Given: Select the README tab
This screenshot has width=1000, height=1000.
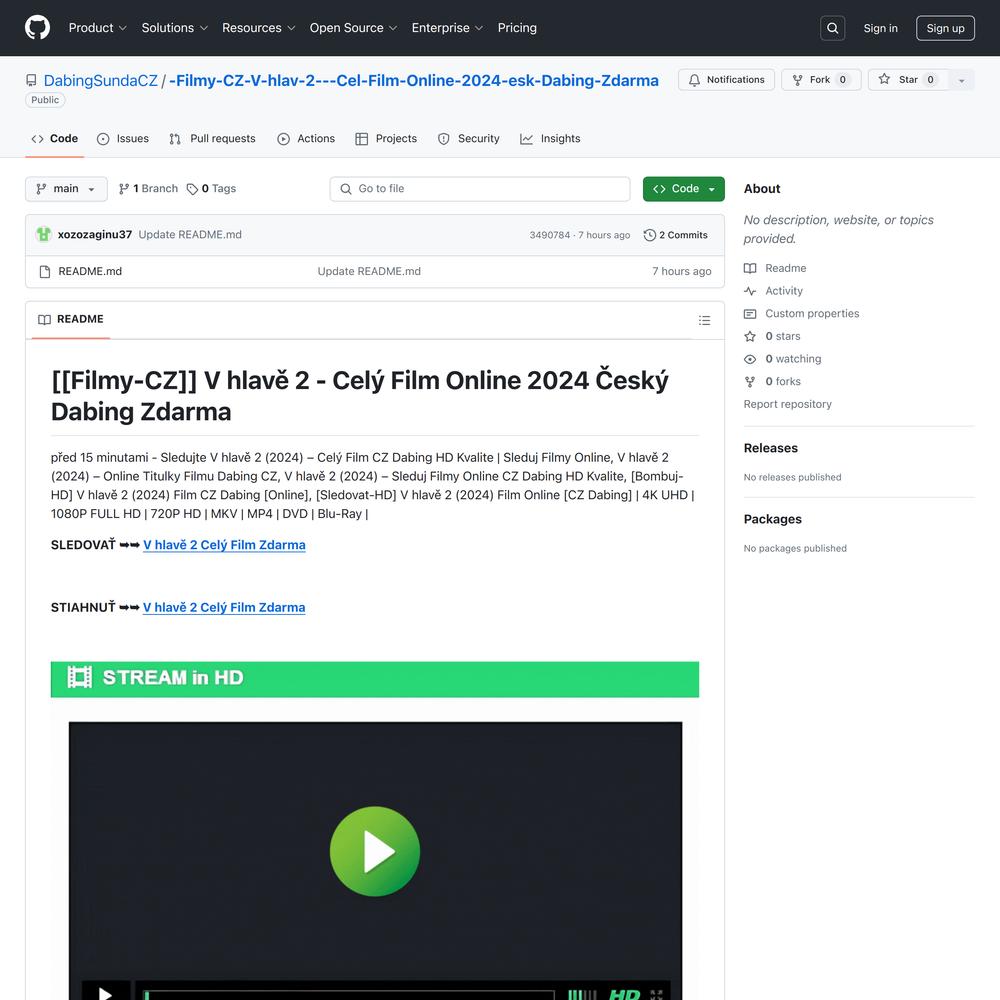Looking at the screenshot, I should pyautogui.click(x=71, y=320).
